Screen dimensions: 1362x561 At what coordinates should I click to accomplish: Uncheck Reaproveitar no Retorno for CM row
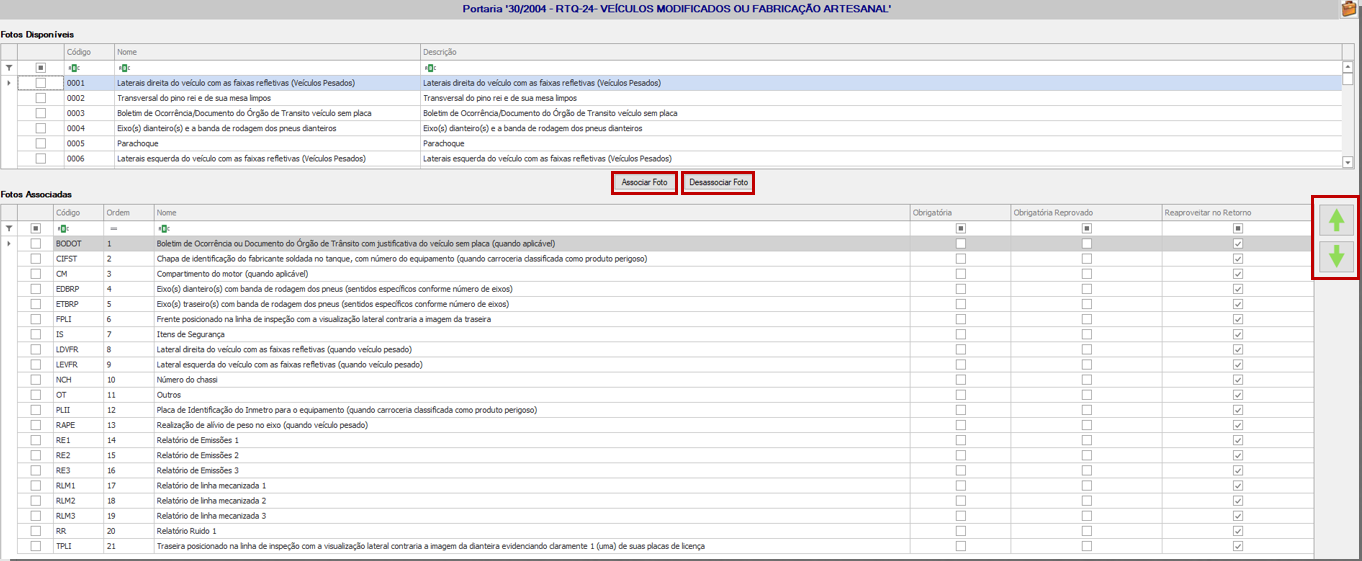(x=1238, y=273)
